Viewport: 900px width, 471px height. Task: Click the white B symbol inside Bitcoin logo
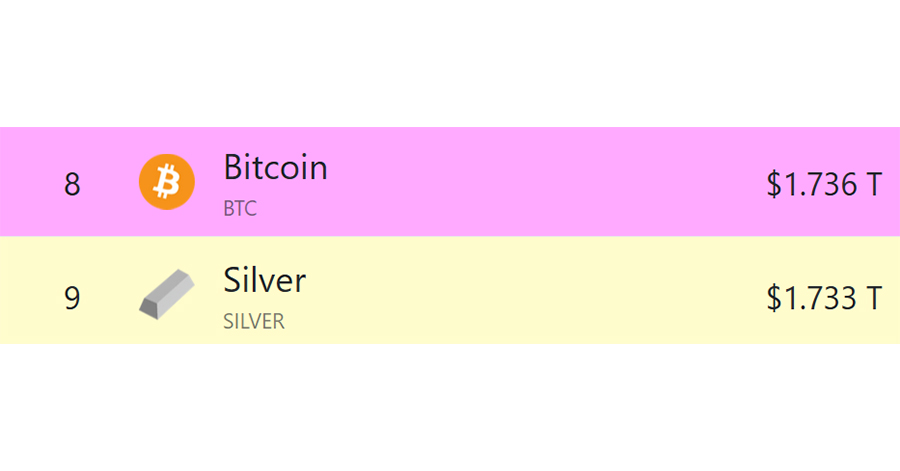tap(167, 181)
